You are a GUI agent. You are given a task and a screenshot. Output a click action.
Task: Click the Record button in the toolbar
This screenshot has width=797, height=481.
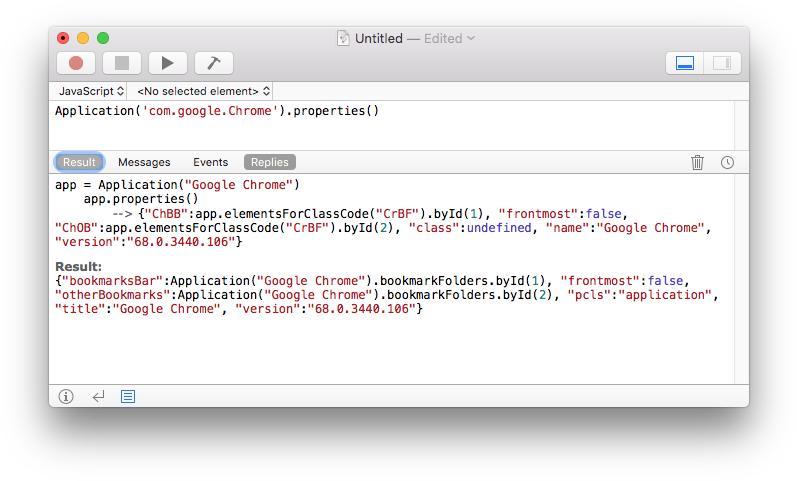point(76,63)
